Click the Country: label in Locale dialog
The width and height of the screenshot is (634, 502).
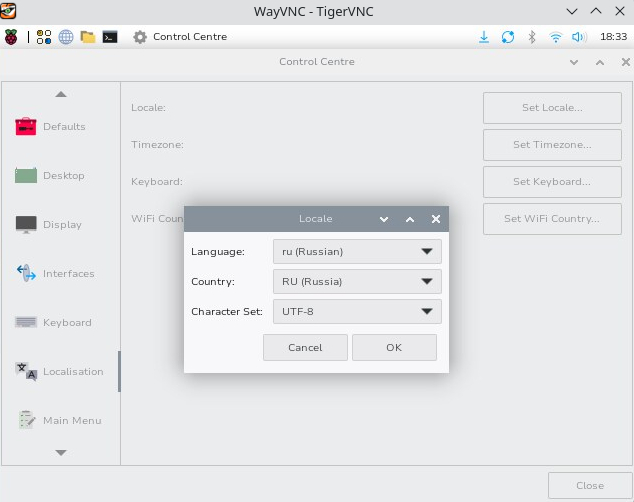(213, 281)
